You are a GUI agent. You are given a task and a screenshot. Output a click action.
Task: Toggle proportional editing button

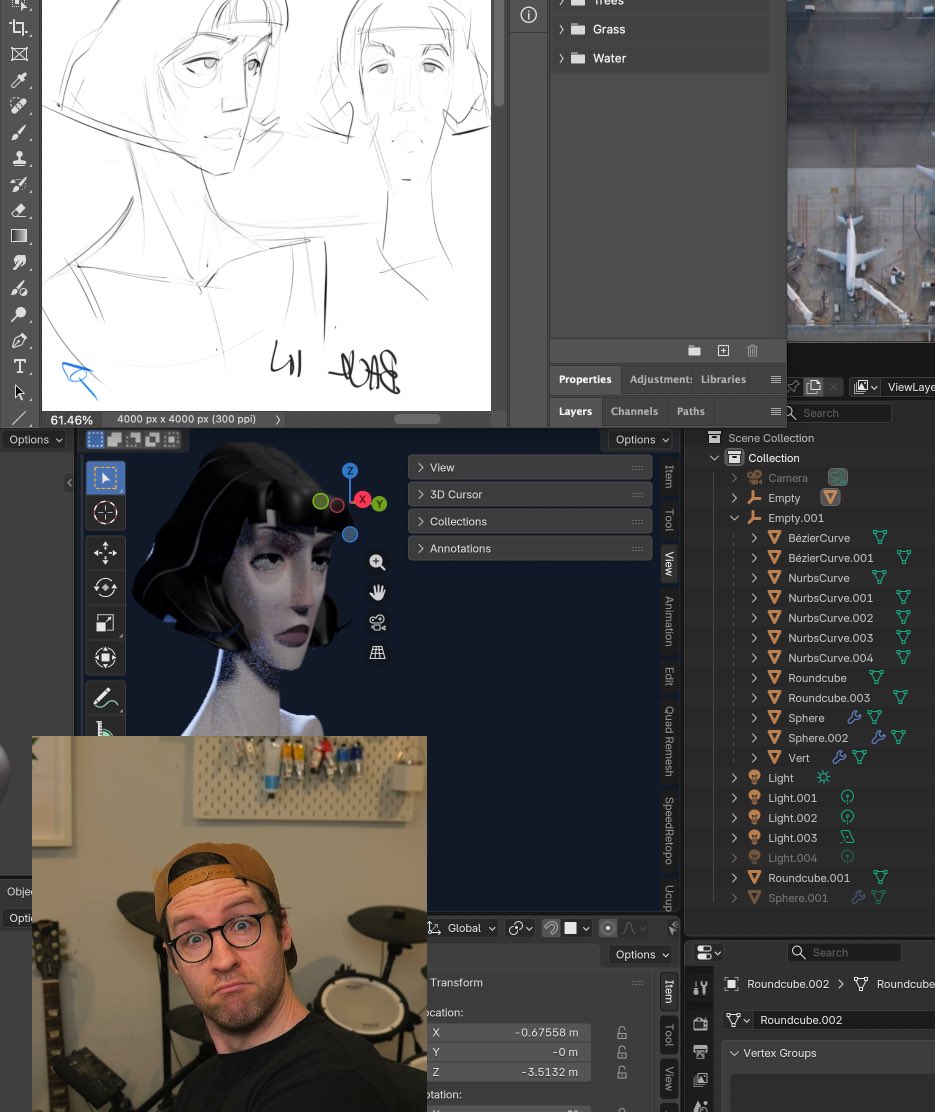coord(608,928)
